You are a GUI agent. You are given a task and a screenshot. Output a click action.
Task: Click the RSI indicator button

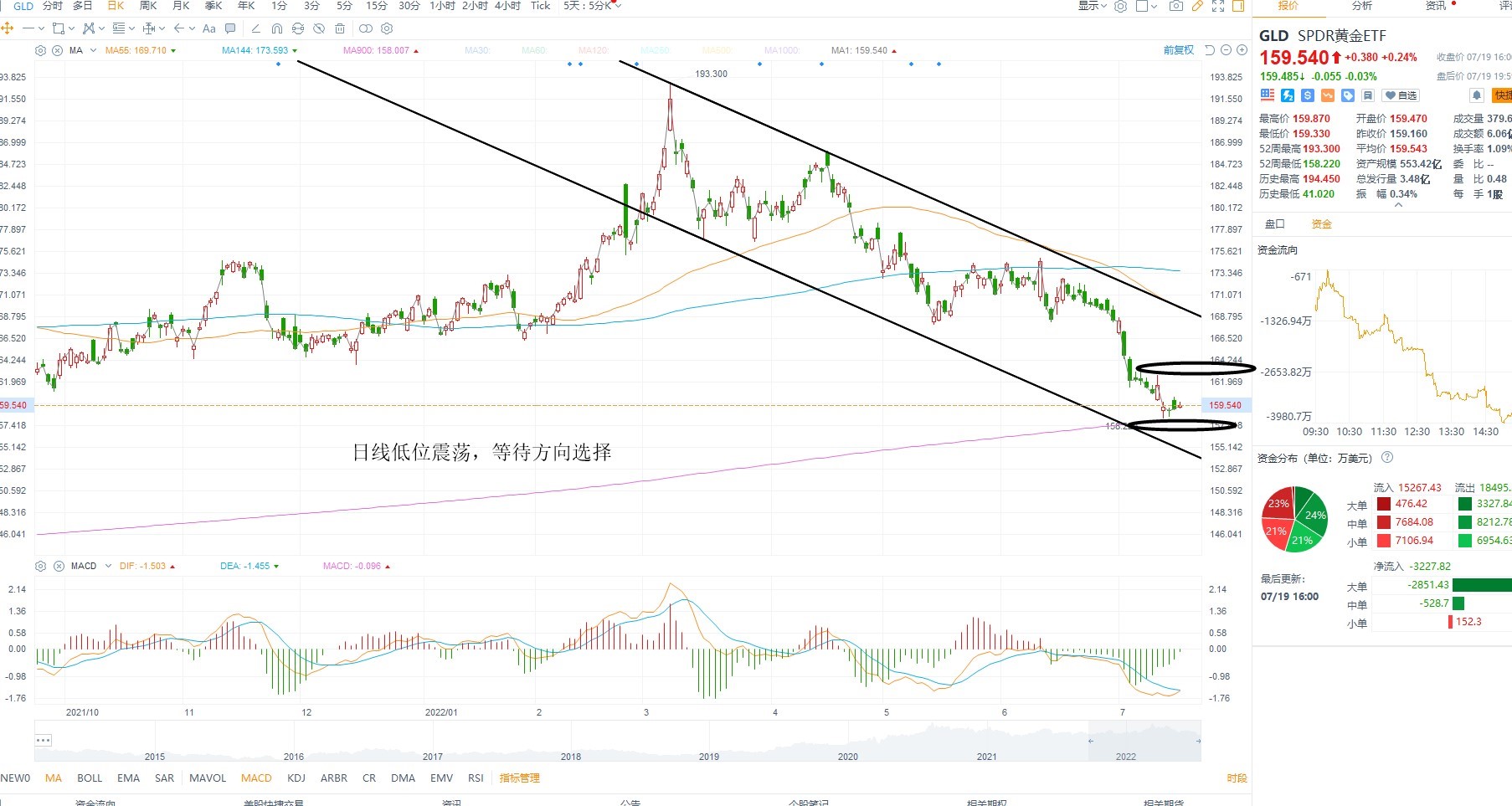pos(476,778)
